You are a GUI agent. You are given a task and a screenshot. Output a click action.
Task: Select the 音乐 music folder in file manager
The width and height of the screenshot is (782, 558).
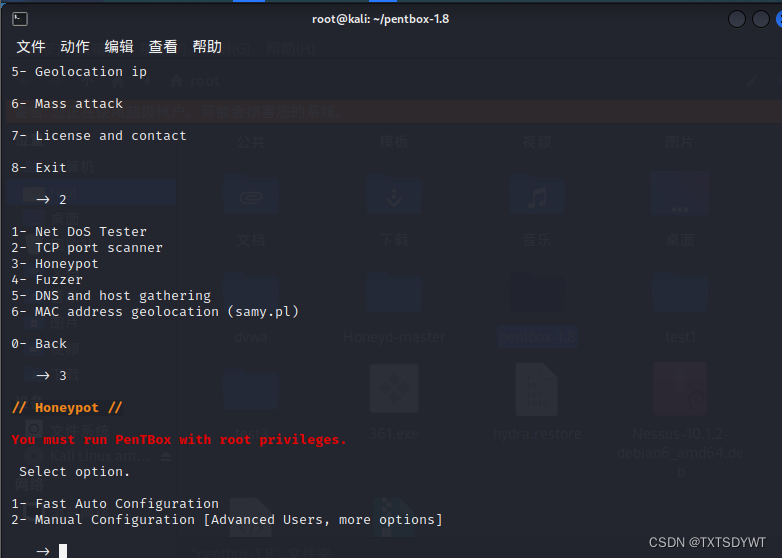537,211
